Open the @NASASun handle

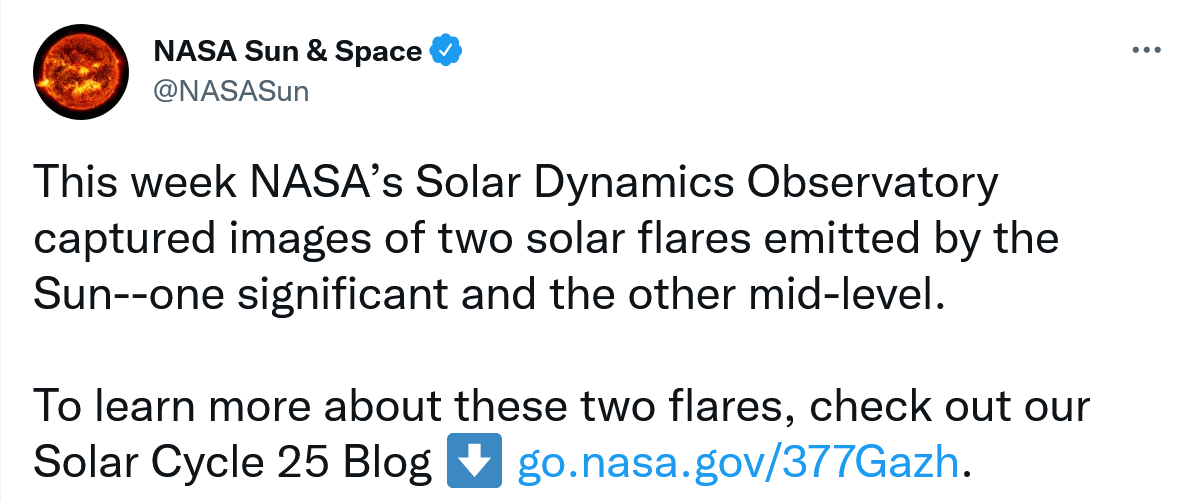pos(231,92)
